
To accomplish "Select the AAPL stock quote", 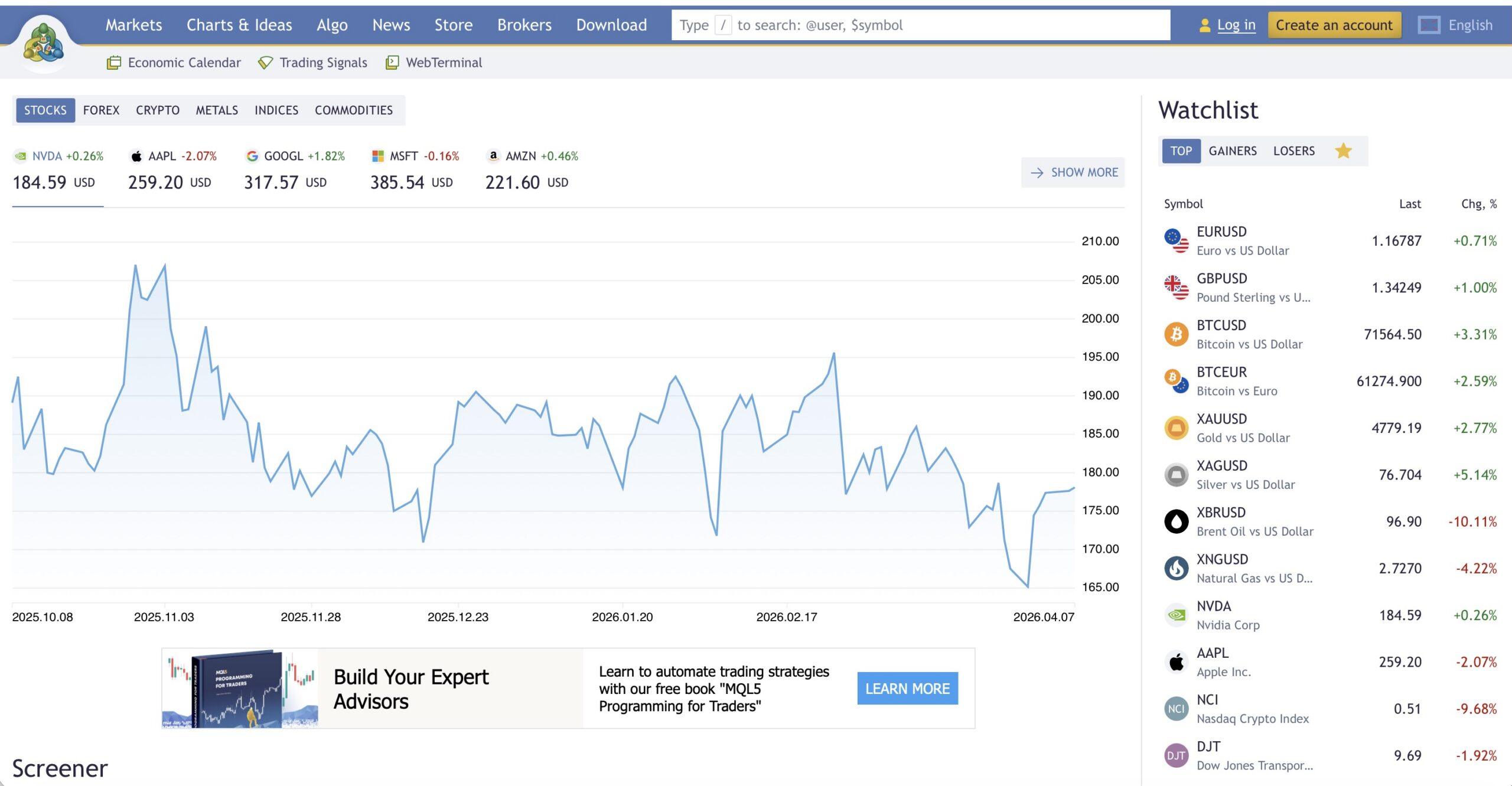I will 172,171.
